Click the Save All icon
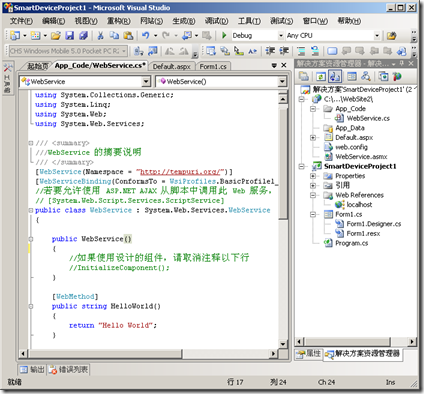 83,35
